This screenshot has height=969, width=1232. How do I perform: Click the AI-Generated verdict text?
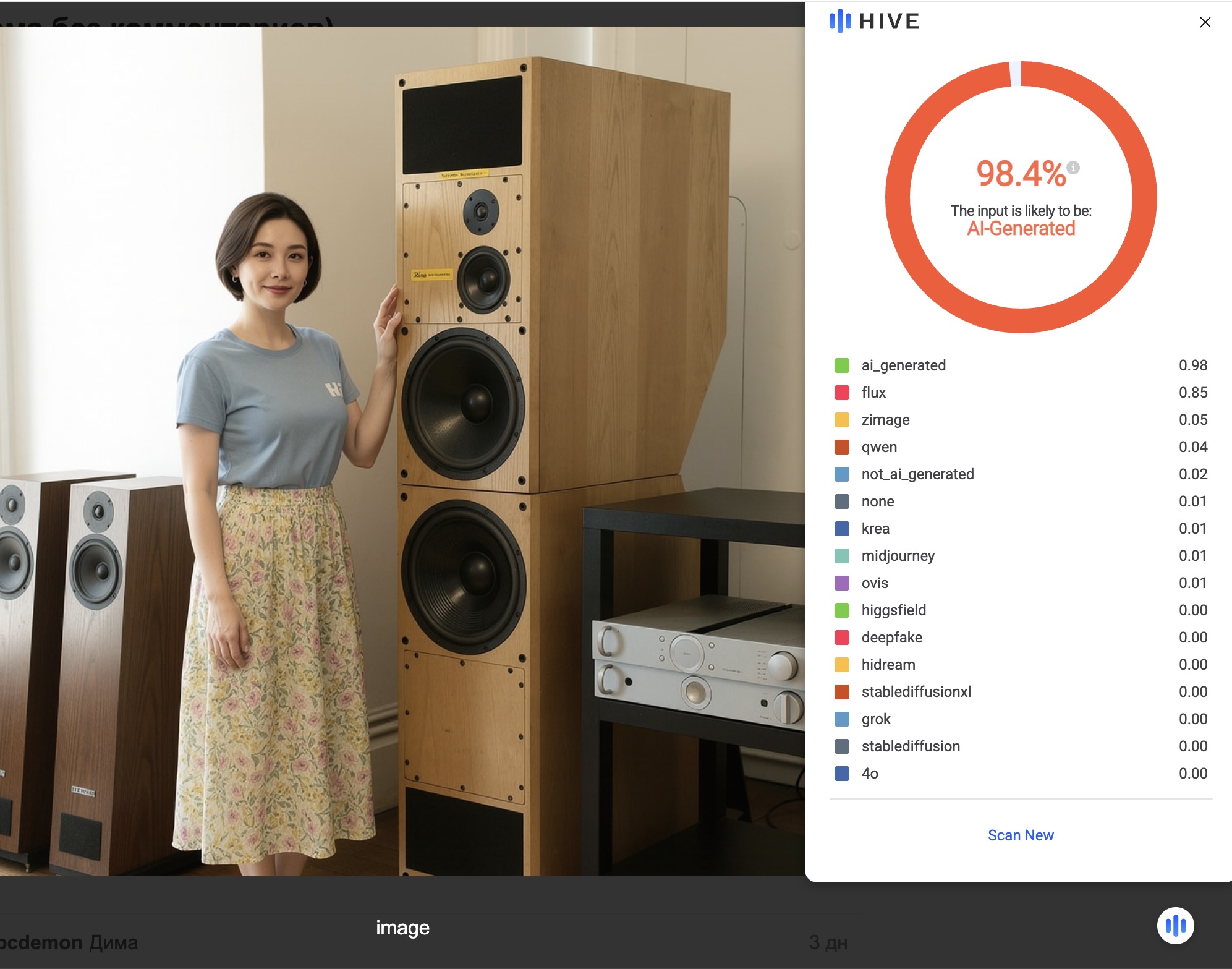pos(1021,229)
